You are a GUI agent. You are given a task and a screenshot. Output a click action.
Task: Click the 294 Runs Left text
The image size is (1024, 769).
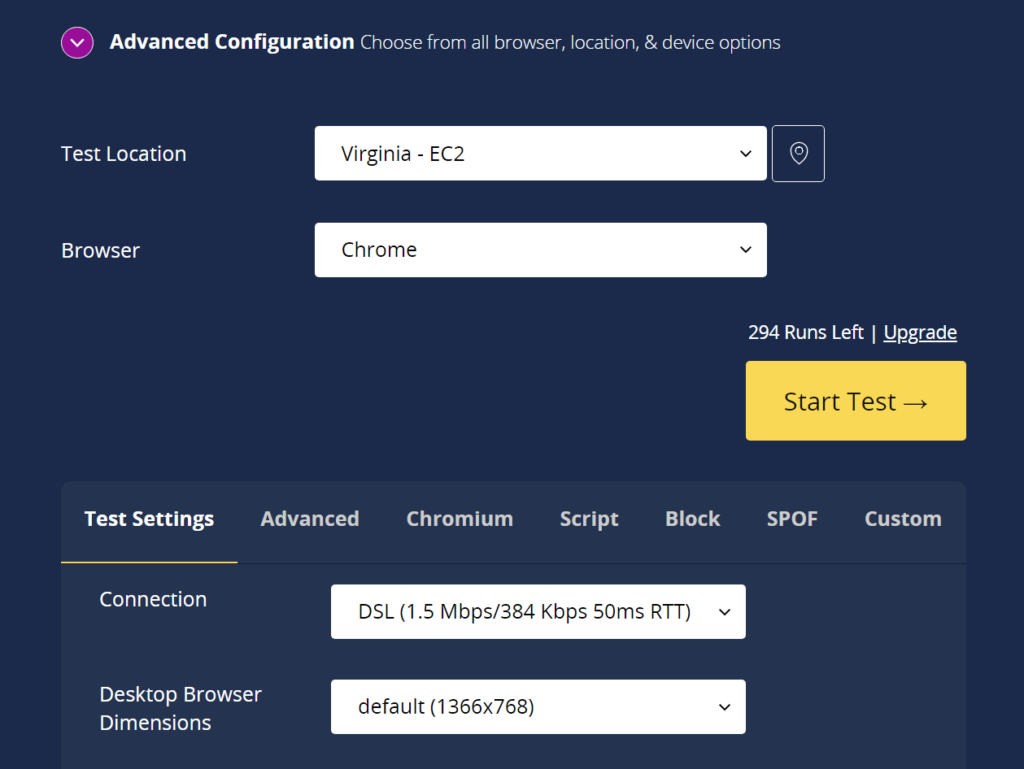805,333
